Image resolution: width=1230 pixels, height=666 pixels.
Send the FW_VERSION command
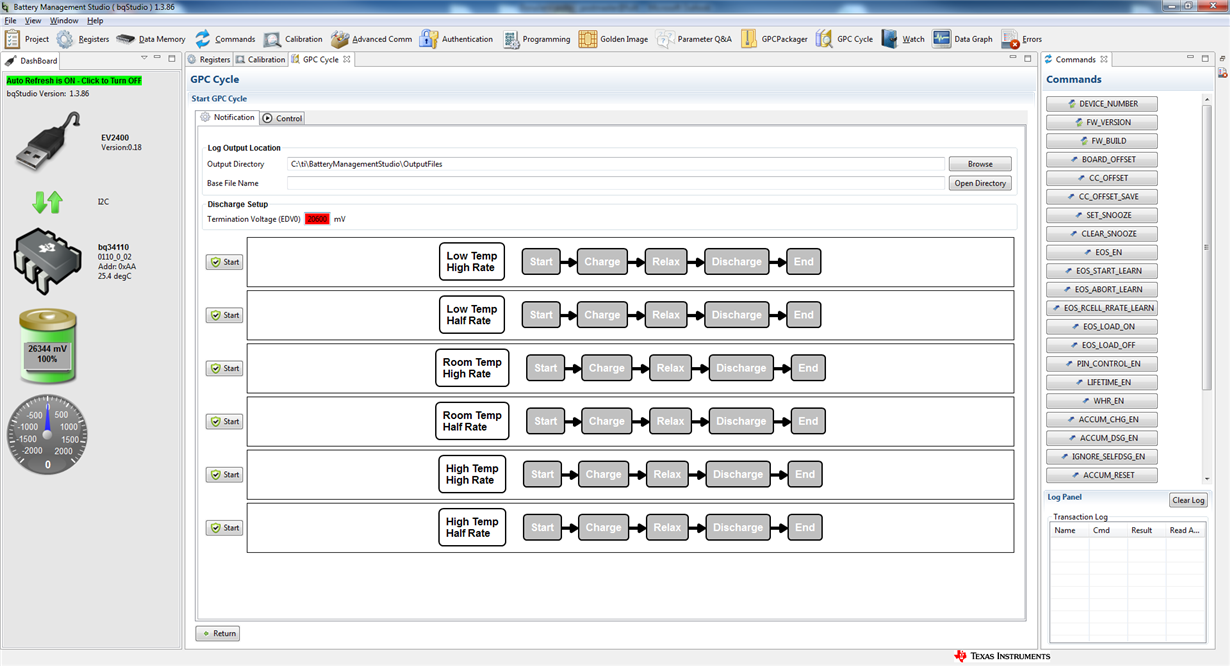click(1102, 122)
